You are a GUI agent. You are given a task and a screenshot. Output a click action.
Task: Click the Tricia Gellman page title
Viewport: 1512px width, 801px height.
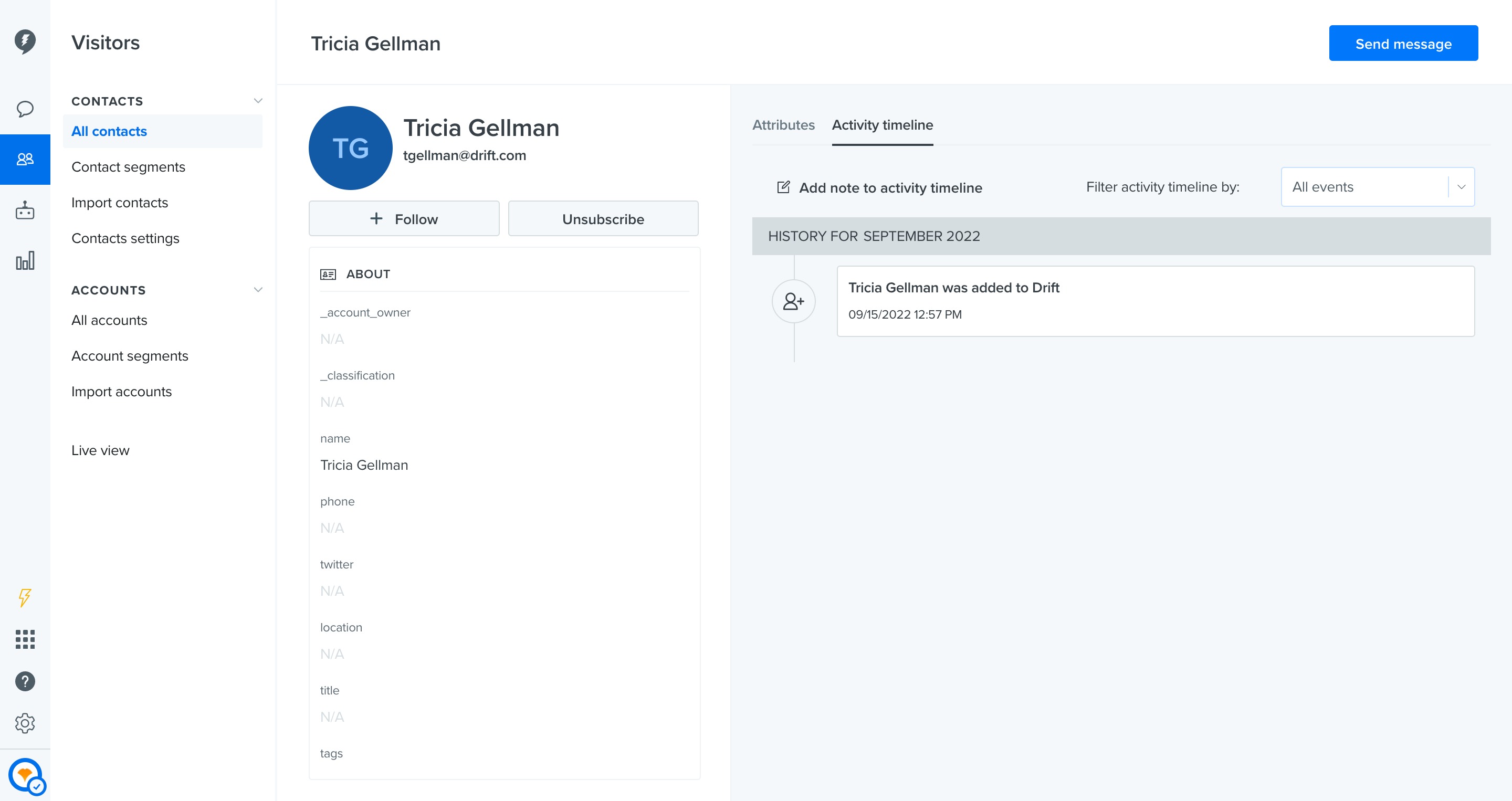(x=376, y=44)
